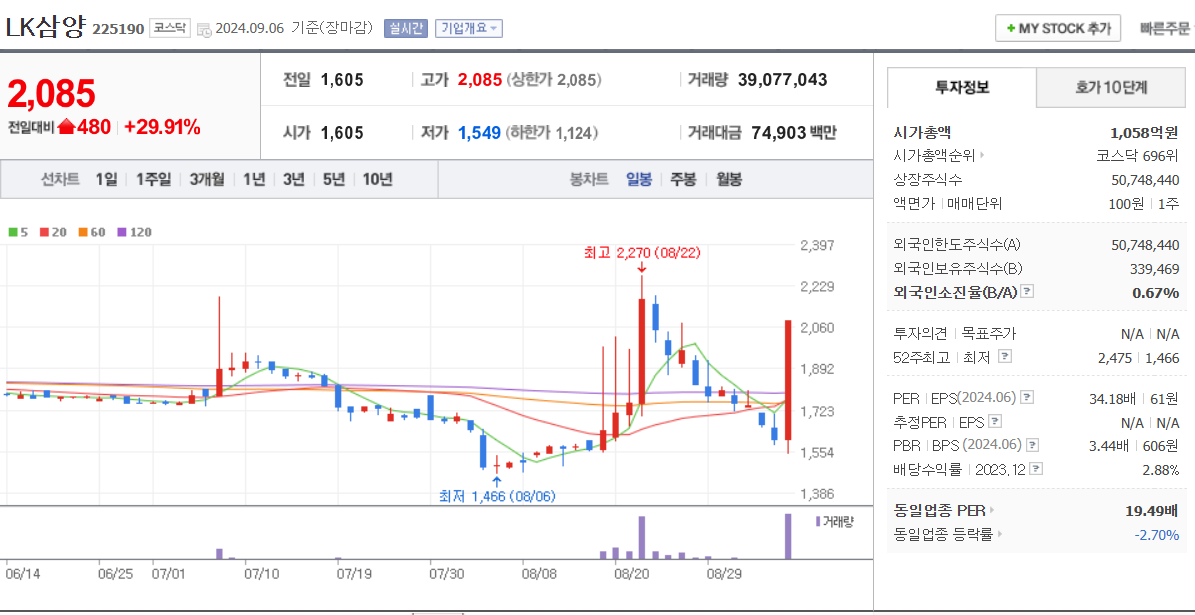Select the 1주일 line chart period
This screenshot has height=615, width=1195.
[x=153, y=180]
